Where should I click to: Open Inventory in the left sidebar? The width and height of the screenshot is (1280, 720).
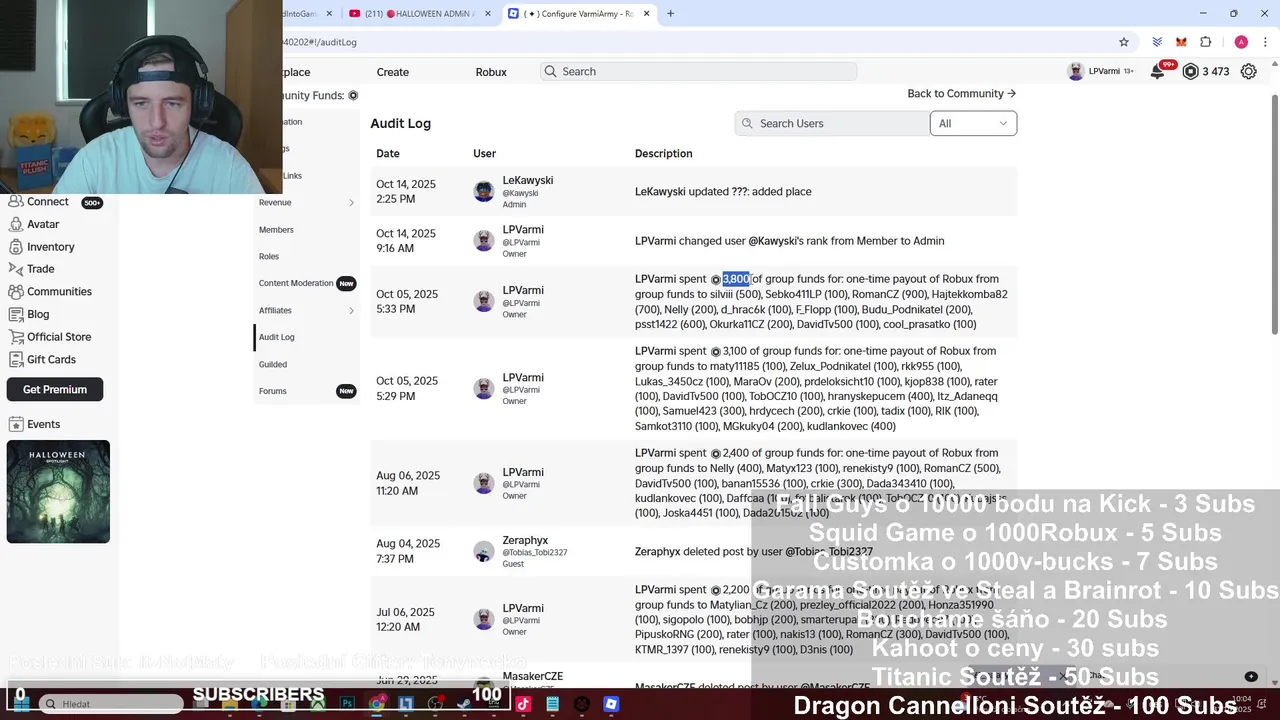coord(50,247)
